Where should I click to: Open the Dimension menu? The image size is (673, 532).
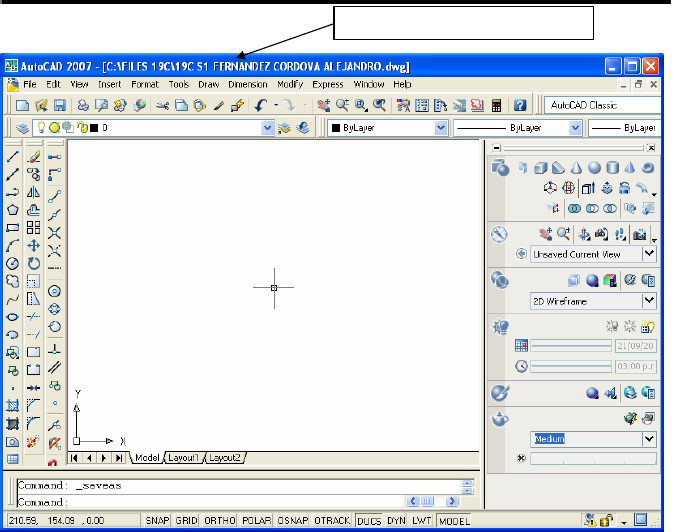point(248,85)
